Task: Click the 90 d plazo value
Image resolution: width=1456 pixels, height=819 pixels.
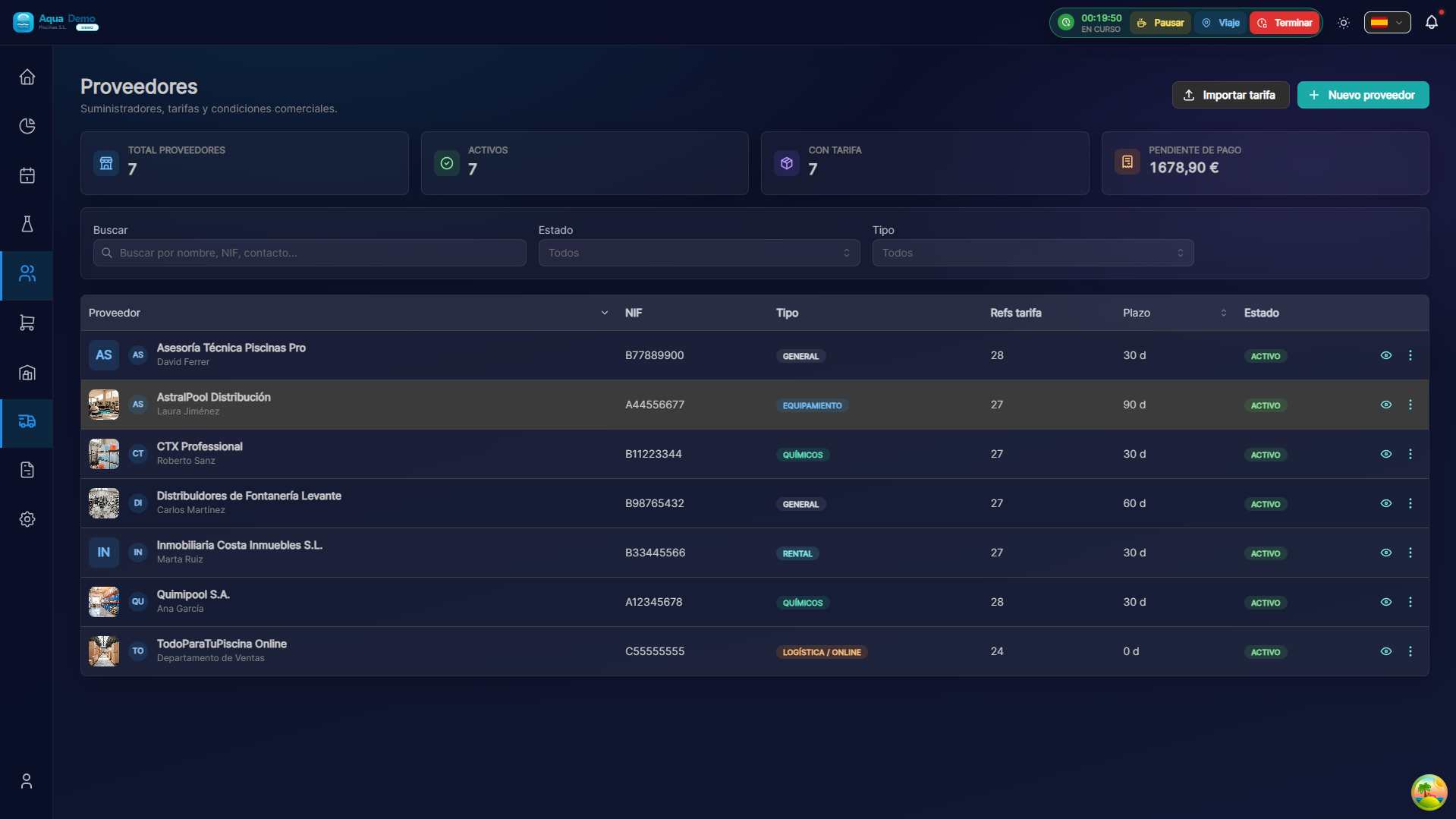Action: coord(1134,405)
